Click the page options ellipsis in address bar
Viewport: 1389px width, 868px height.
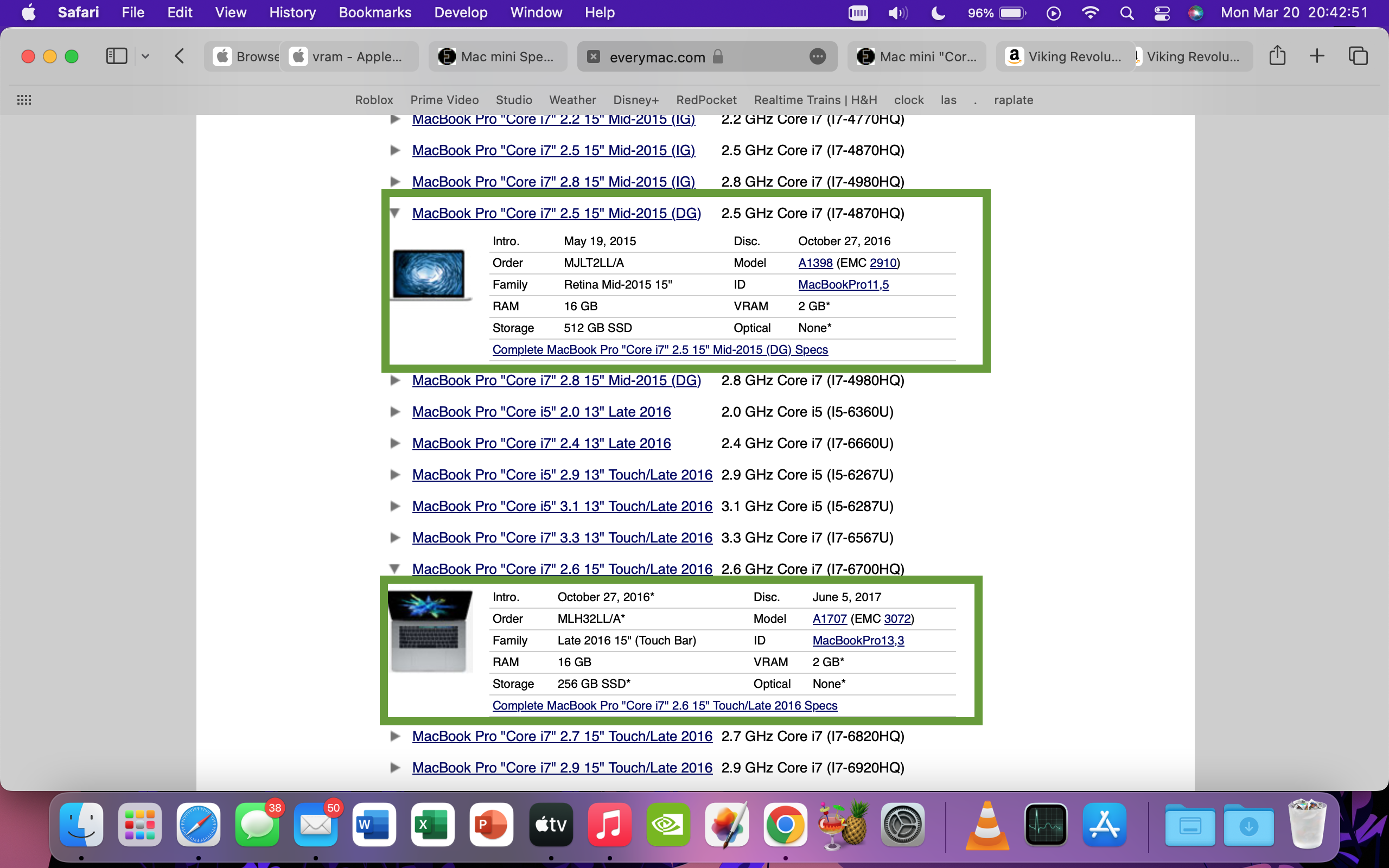coord(817,56)
